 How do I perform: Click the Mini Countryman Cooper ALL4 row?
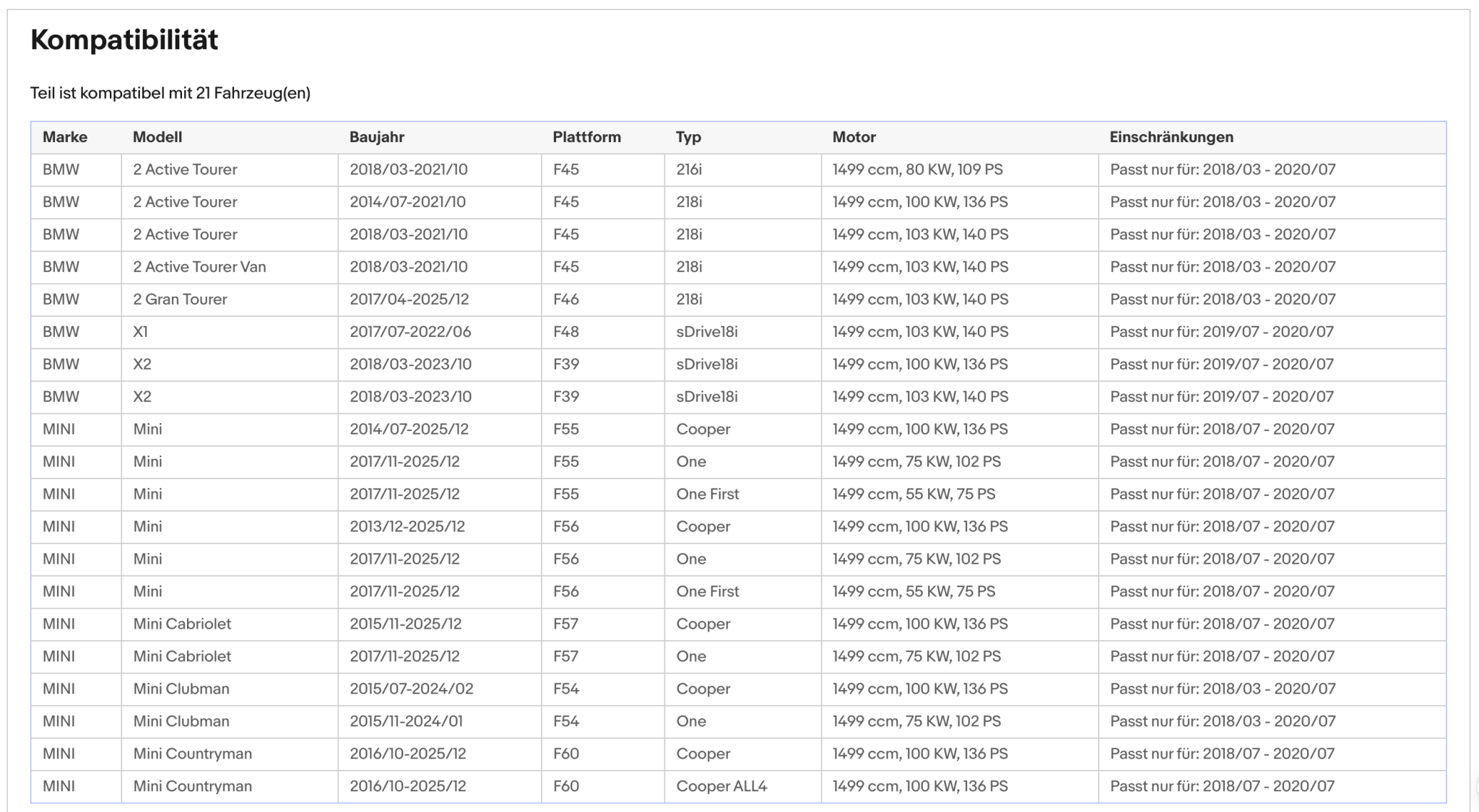[738, 787]
